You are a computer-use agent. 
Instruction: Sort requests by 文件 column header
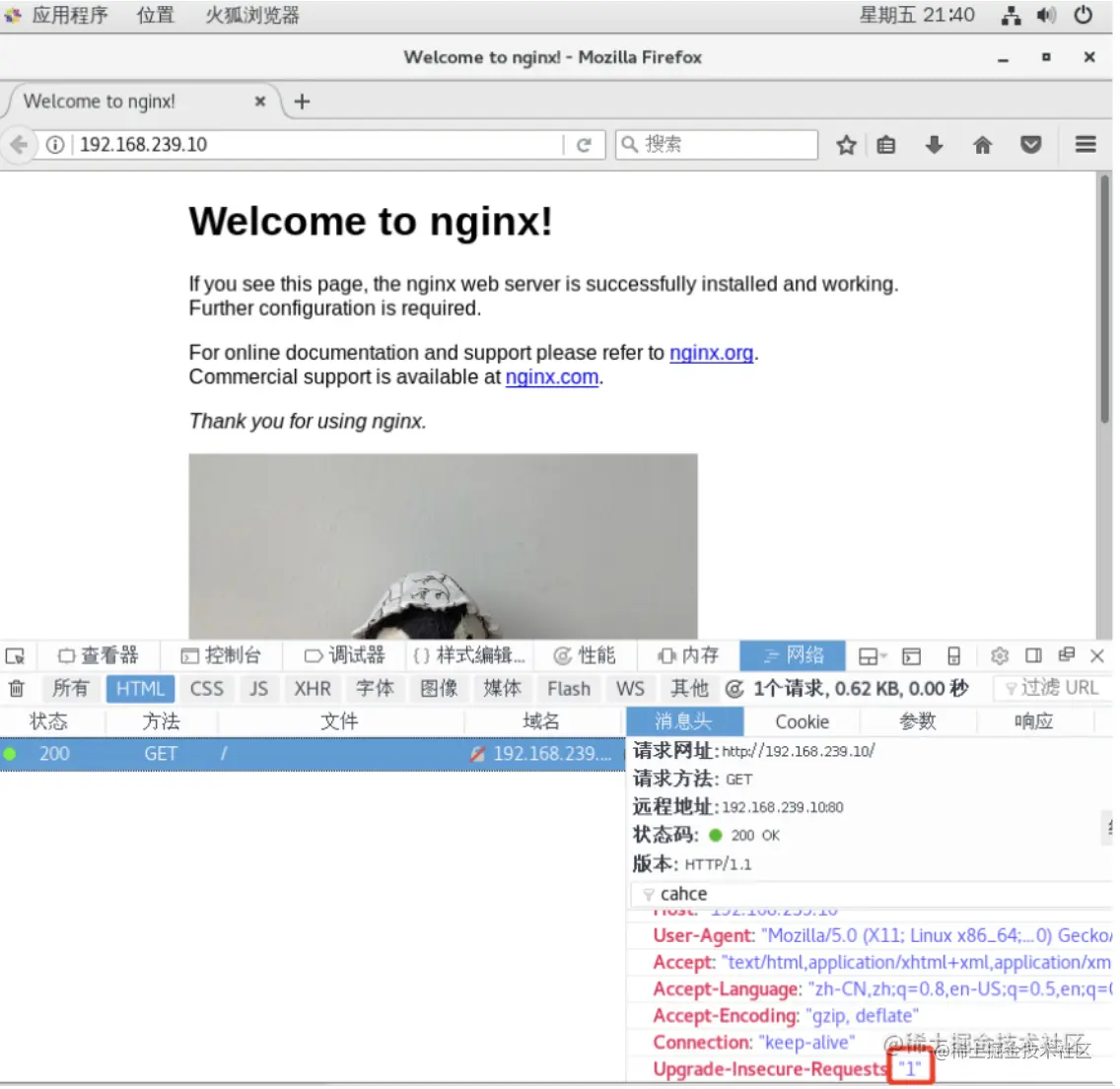(340, 721)
